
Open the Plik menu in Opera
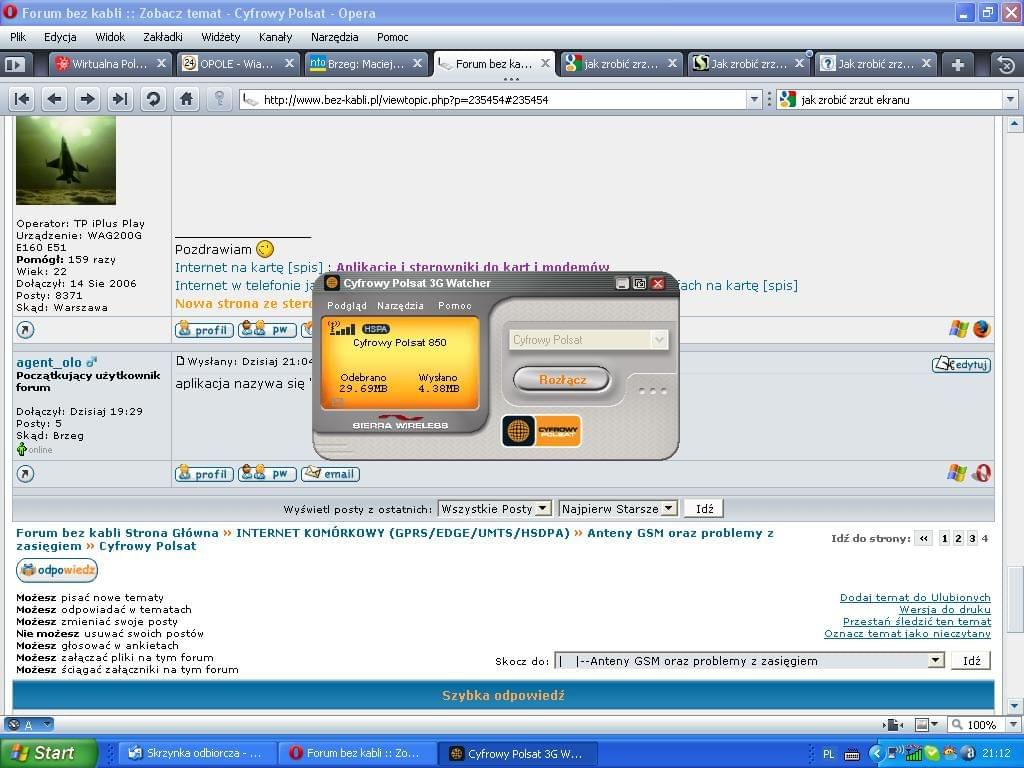pyautogui.click(x=18, y=37)
